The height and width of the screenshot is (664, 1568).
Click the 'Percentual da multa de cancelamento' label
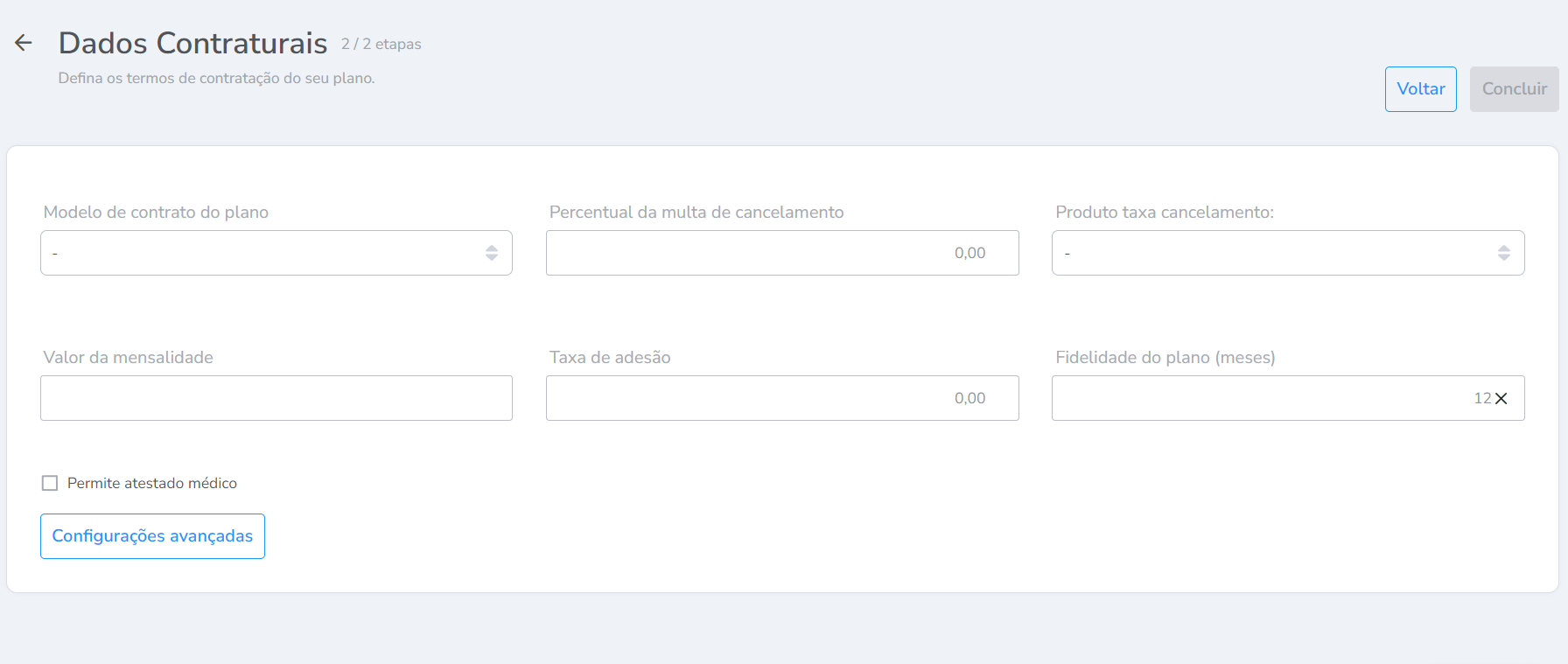[696, 212]
